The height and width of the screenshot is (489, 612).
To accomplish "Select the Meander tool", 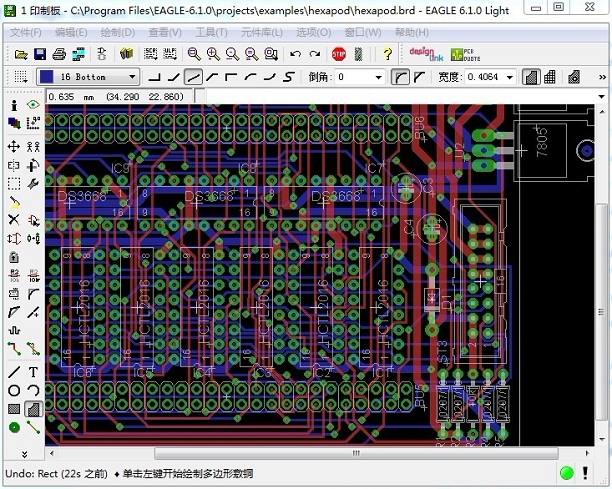I will click(x=14, y=331).
